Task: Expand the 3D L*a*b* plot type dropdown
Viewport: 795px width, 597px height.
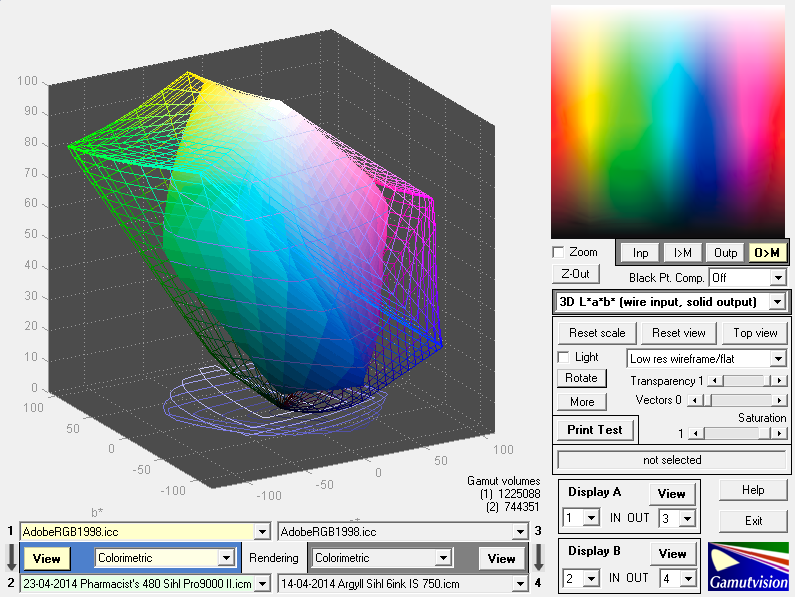Action: tap(776, 301)
